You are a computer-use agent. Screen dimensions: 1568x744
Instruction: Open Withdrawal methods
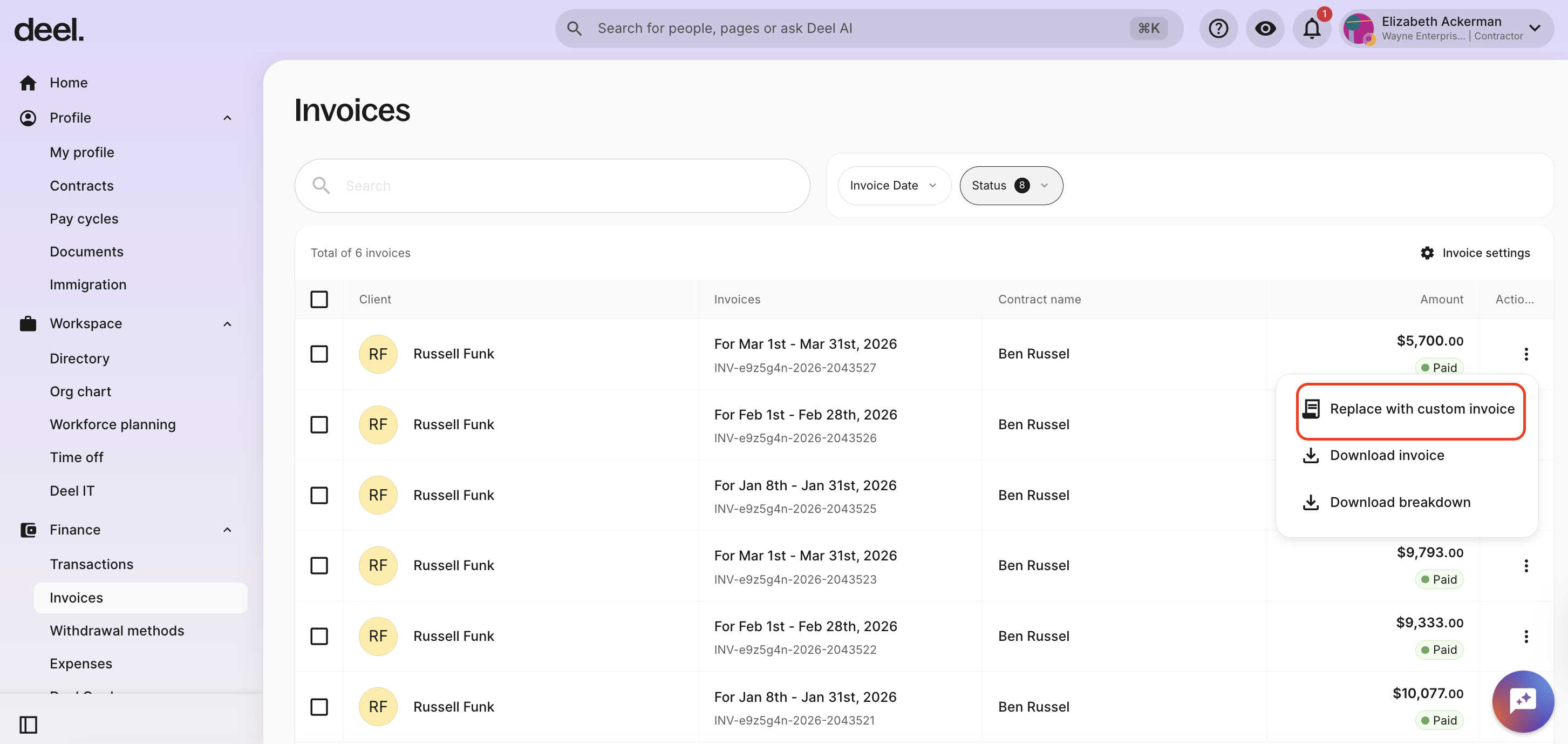(x=117, y=631)
